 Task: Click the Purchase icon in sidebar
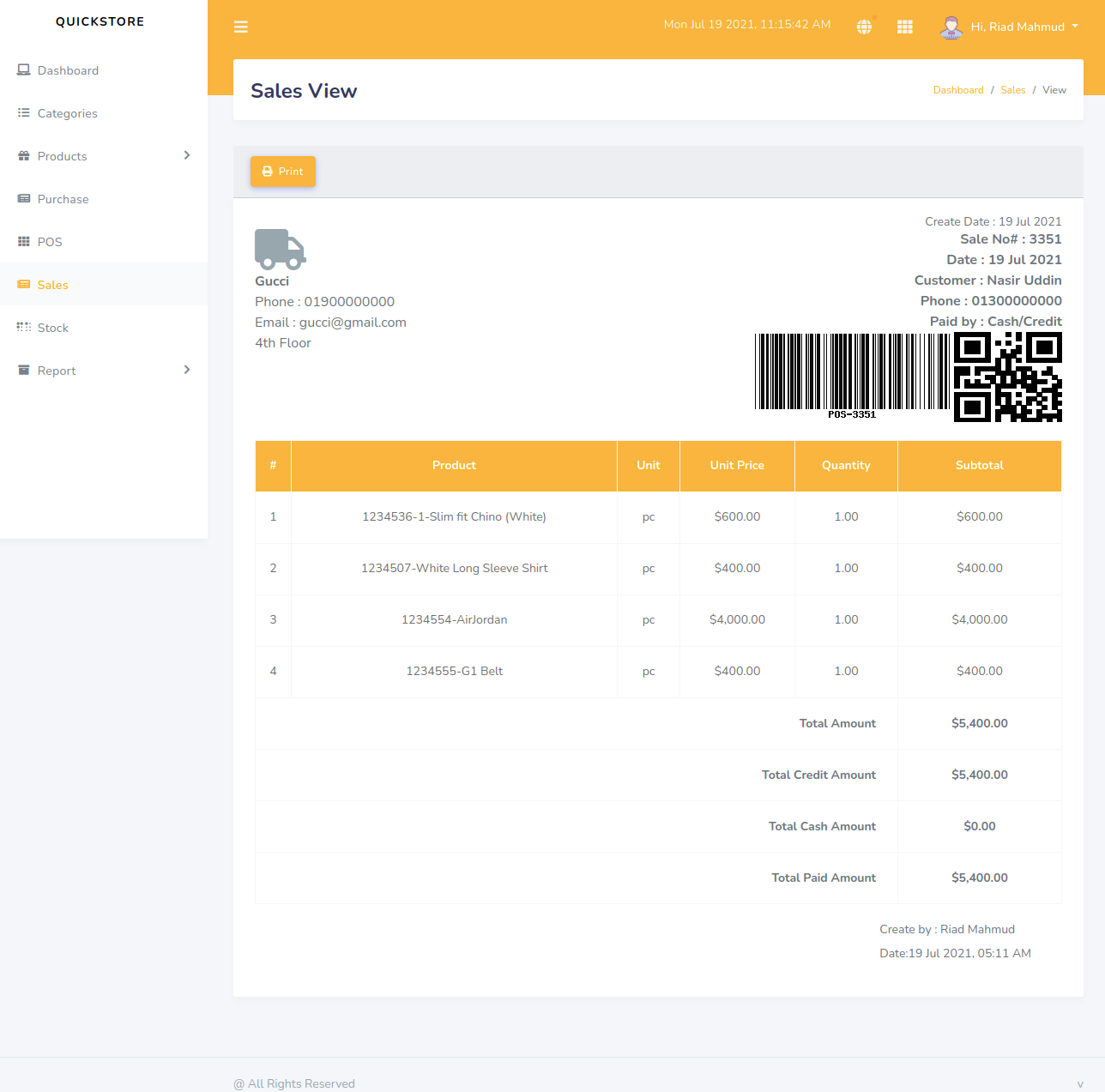24,199
